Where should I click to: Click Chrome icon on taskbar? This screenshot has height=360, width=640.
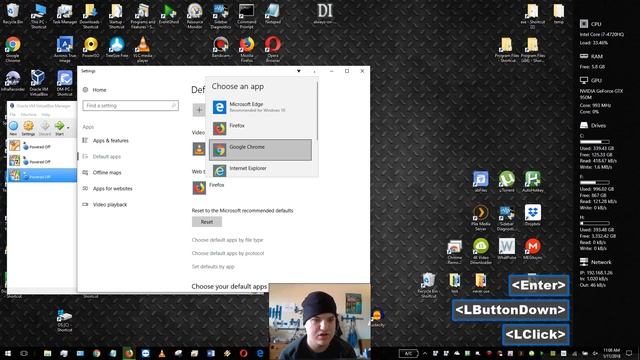(x=96, y=353)
